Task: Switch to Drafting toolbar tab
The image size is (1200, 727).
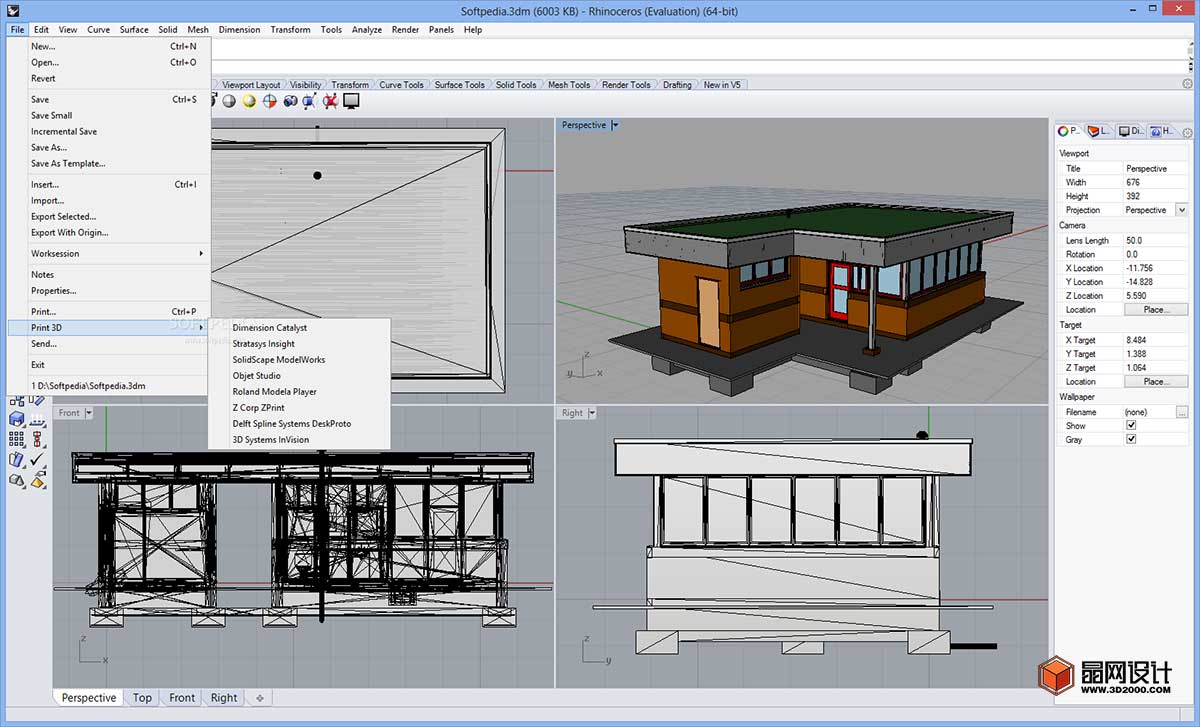Action: (677, 85)
